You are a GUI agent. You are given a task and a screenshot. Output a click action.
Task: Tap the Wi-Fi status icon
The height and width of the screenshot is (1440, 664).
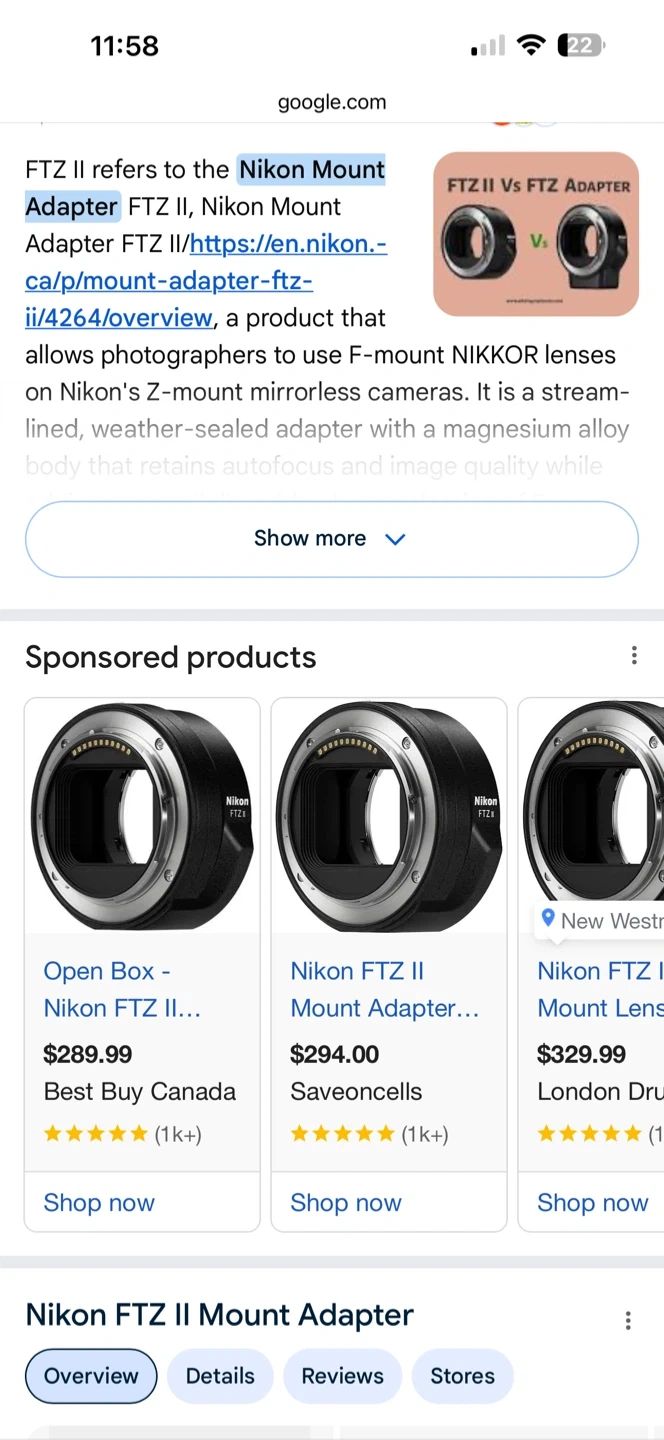tap(531, 46)
